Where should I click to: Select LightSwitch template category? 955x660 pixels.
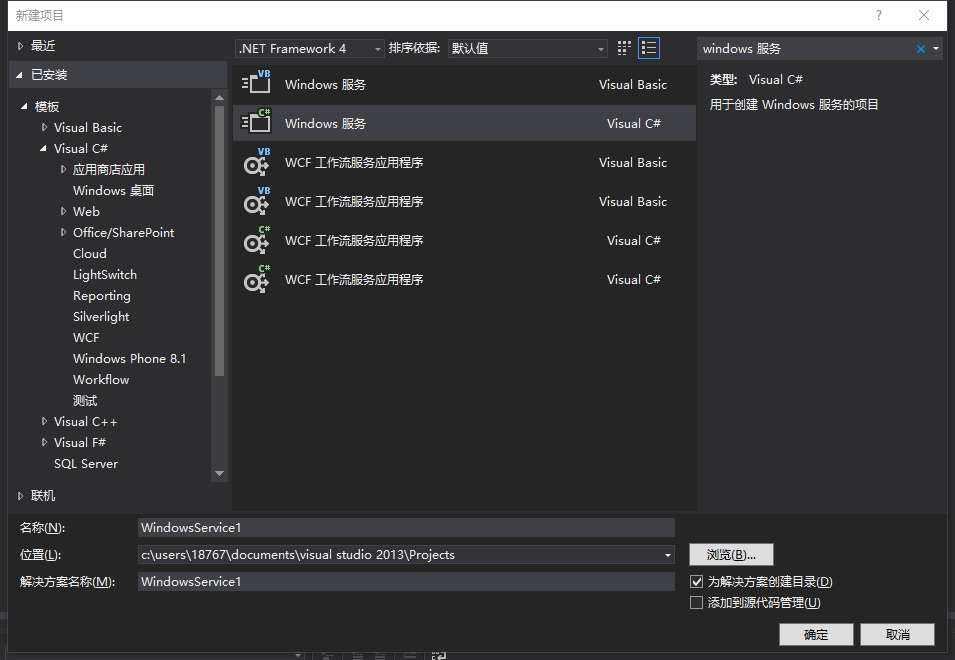(105, 275)
